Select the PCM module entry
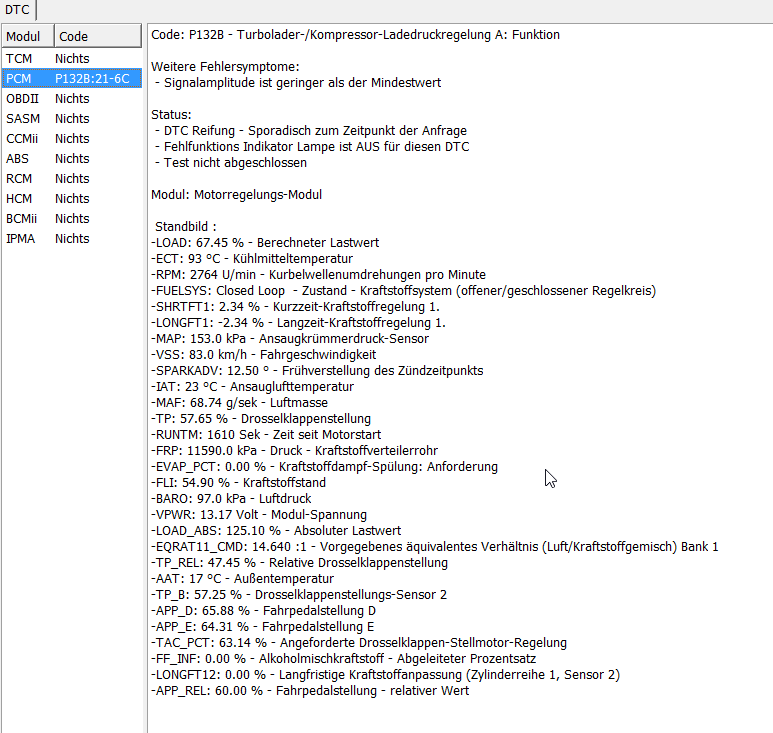The width and height of the screenshot is (773, 733). pos(19,79)
